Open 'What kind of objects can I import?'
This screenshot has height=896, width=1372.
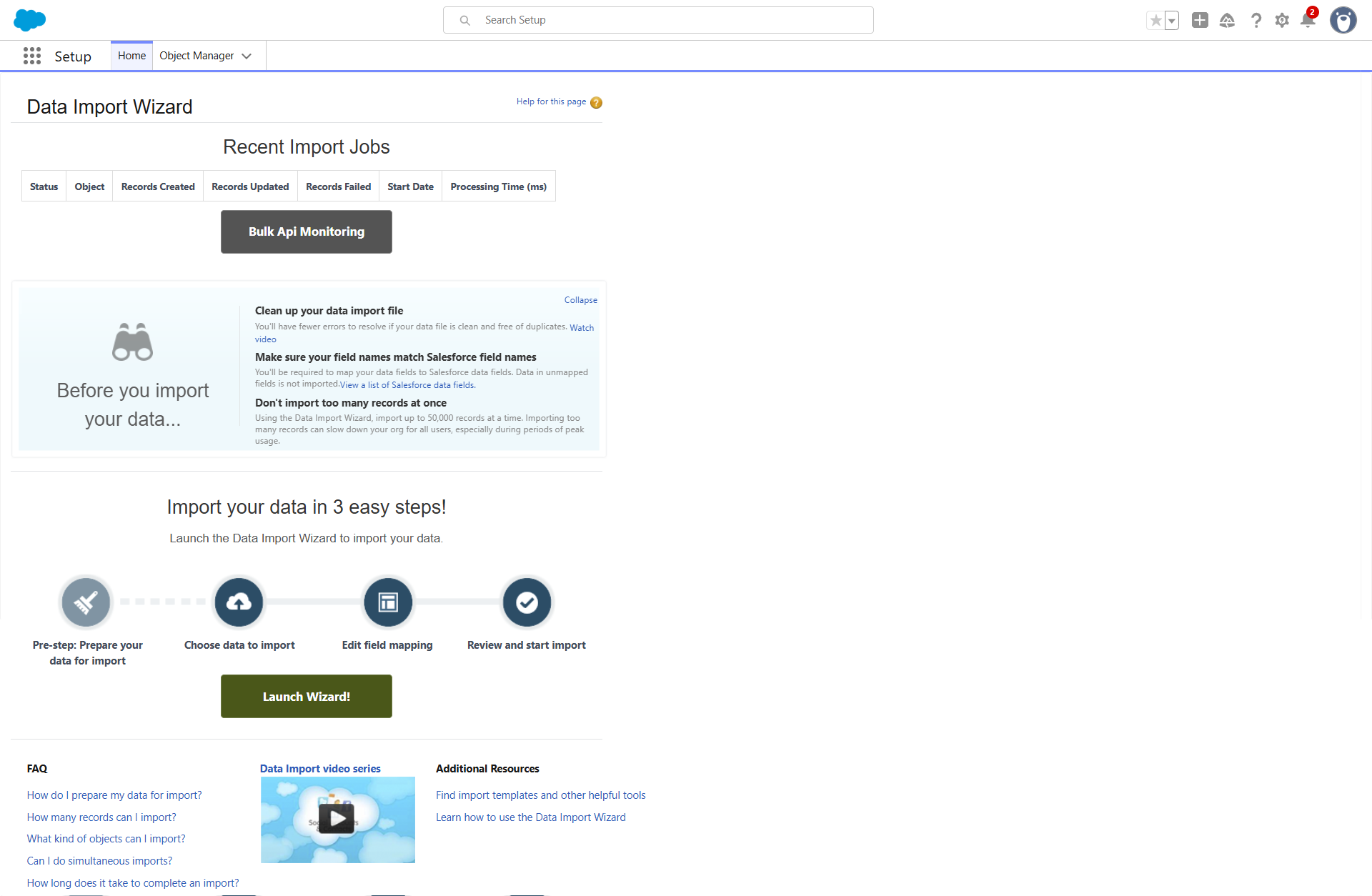tap(106, 839)
